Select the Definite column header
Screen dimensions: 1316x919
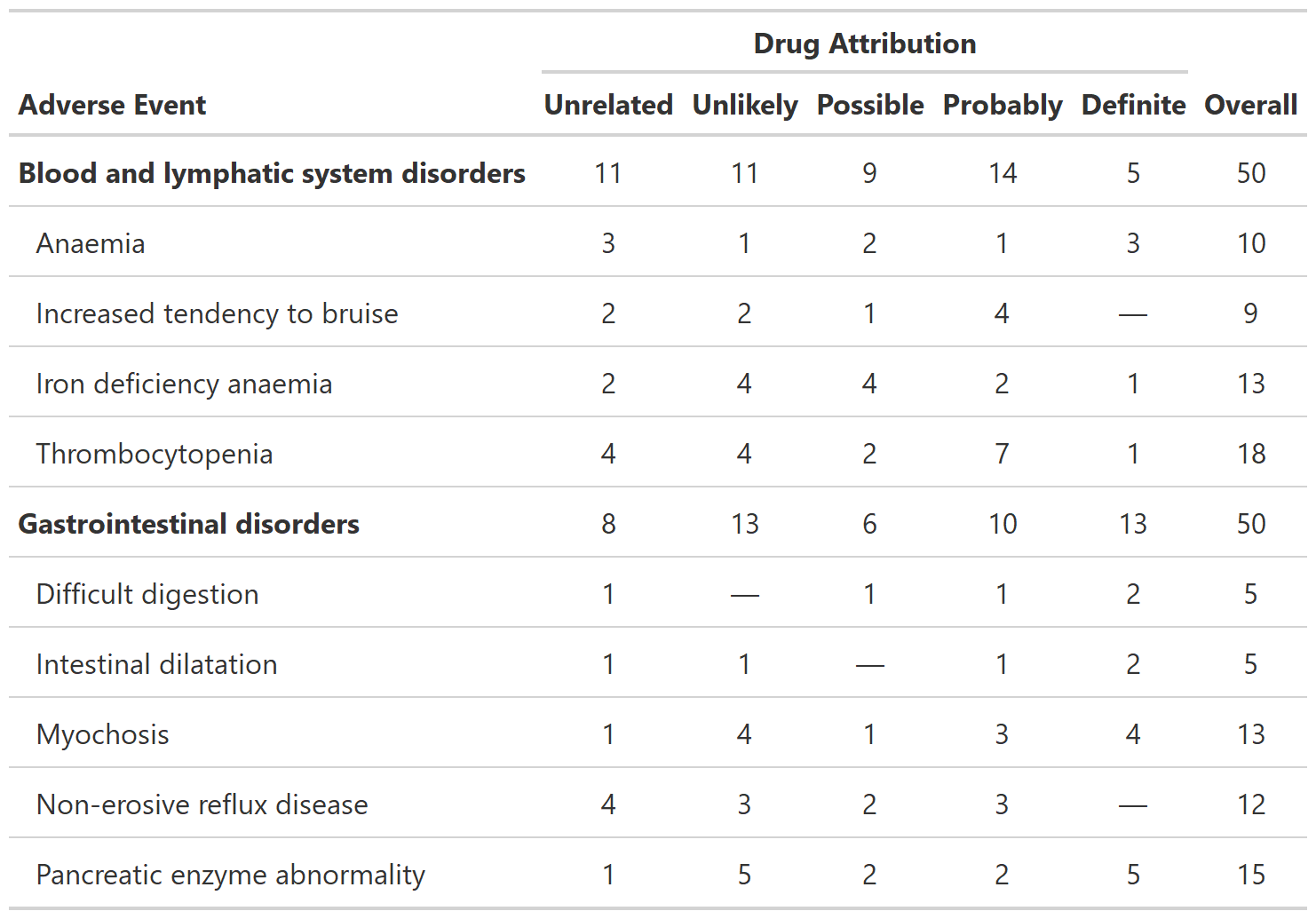[1133, 105]
